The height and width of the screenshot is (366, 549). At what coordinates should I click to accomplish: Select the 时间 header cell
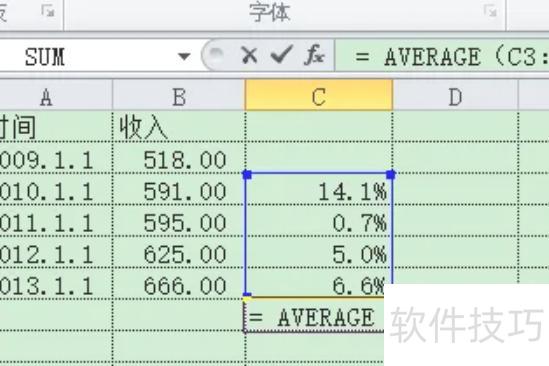(56, 127)
